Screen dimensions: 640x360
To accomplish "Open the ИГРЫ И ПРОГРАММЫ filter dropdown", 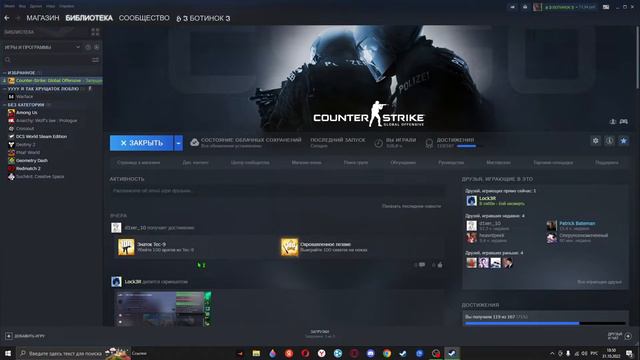I will (x=42, y=47).
